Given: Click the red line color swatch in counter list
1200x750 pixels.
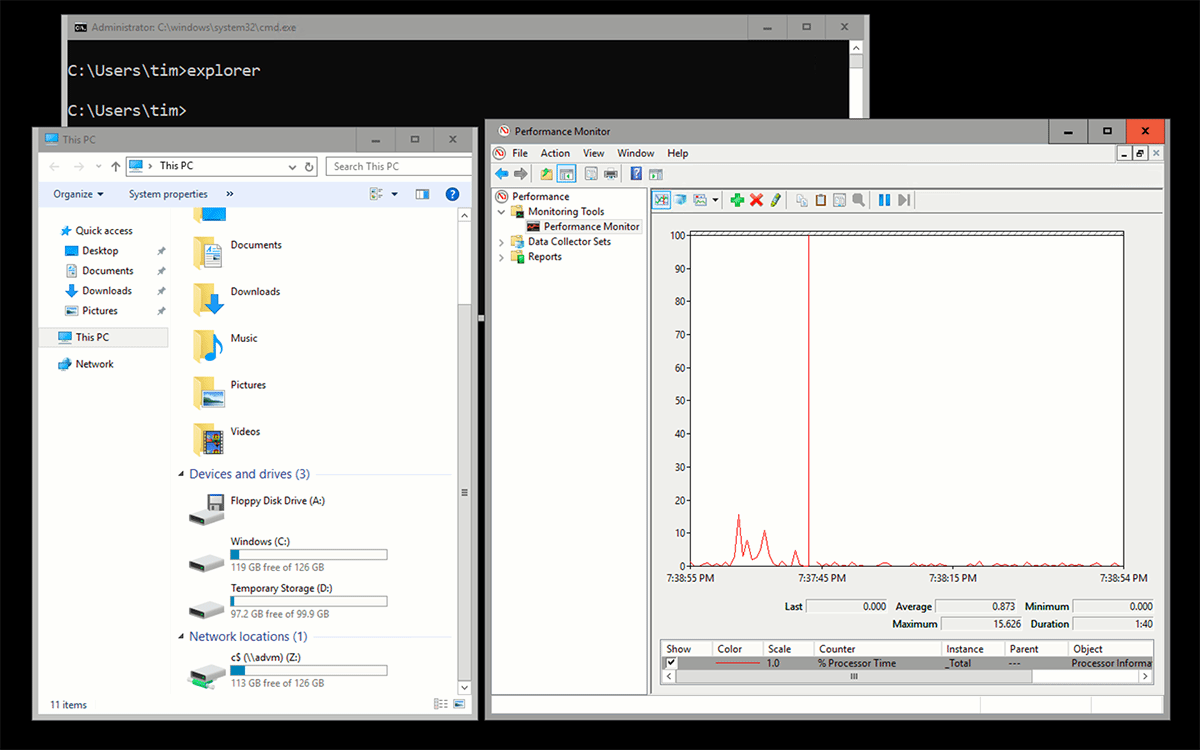Looking at the screenshot, I should tap(738, 663).
